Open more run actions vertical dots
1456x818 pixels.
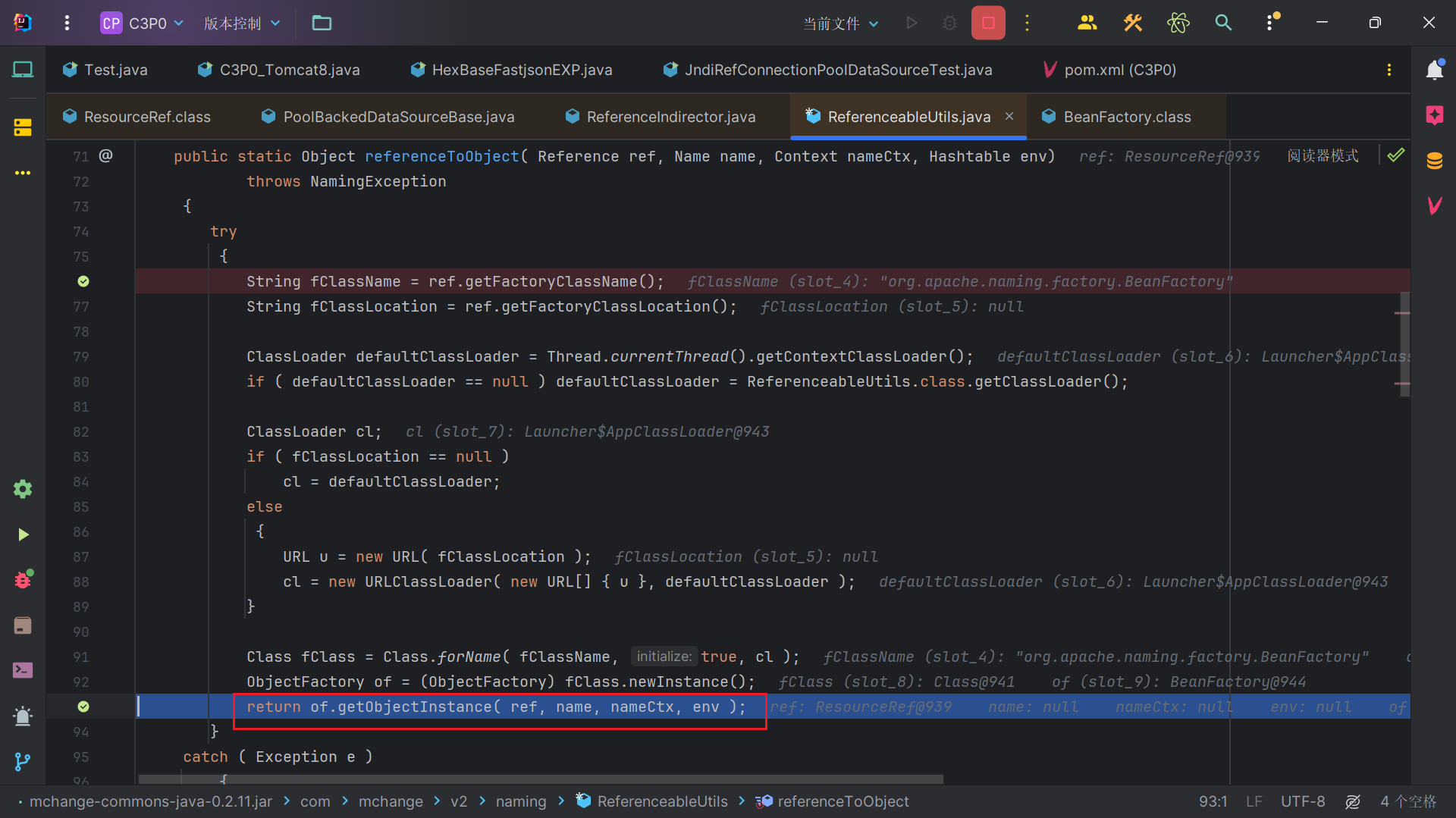click(1028, 23)
